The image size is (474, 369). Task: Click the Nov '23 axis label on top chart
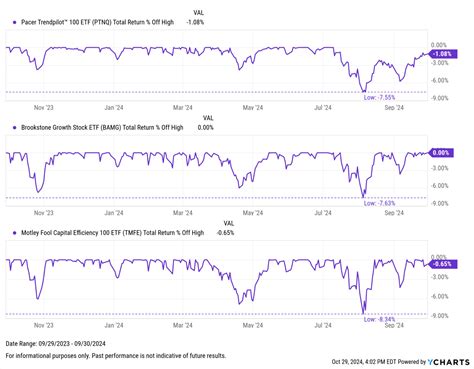[x=43, y=108]
